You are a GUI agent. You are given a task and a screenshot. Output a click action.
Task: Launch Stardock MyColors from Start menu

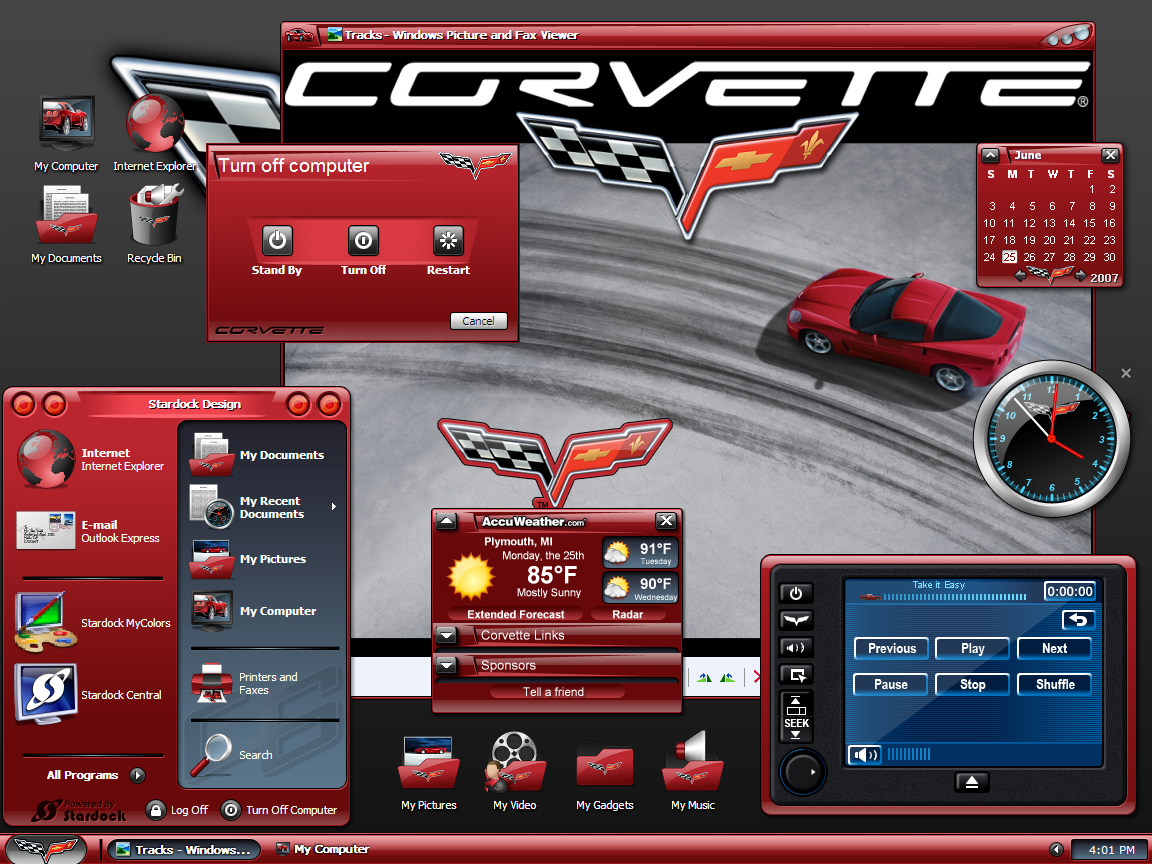tap(93, 622)
